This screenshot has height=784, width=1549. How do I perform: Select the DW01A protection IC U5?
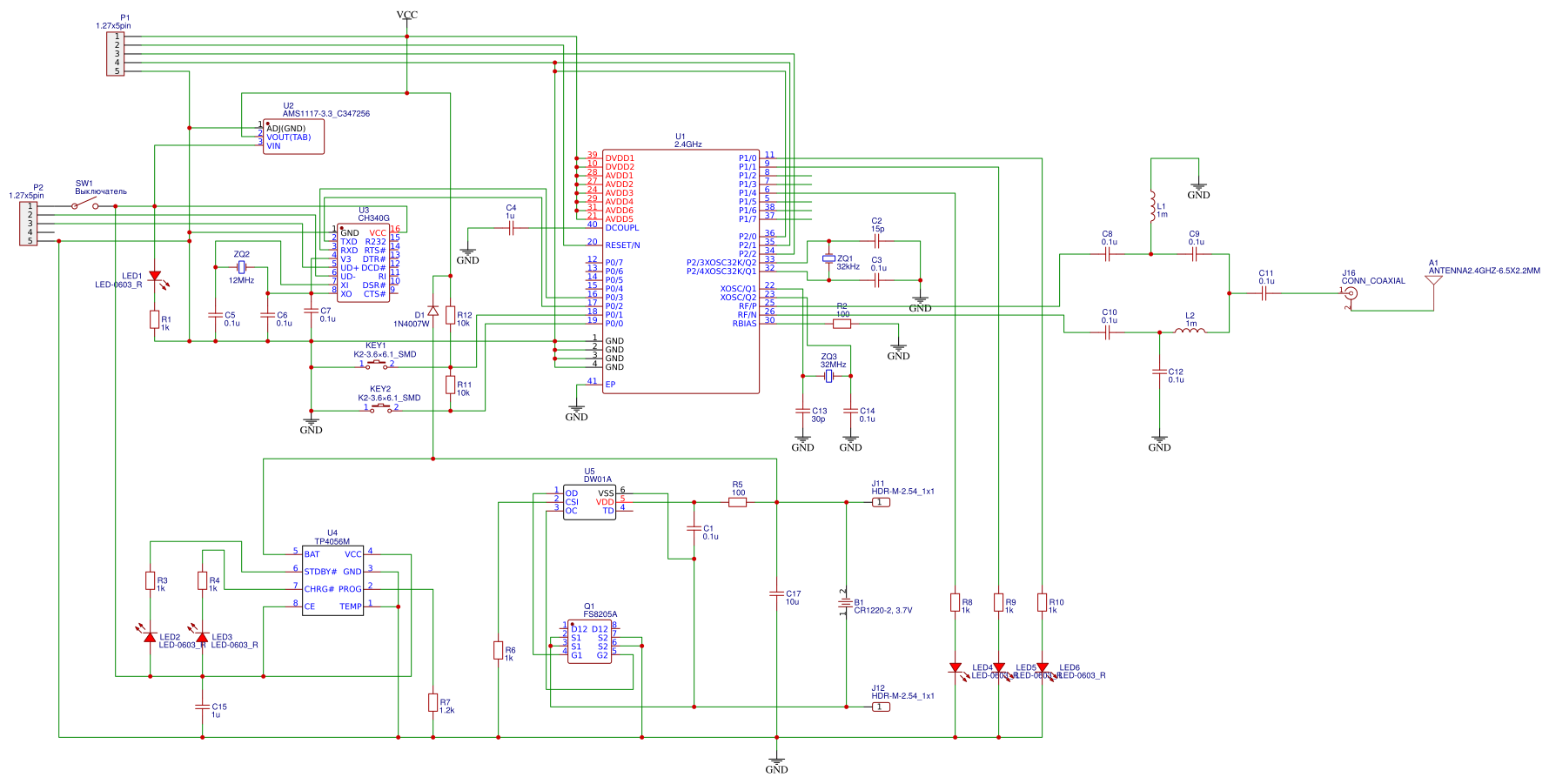[590, 502]
